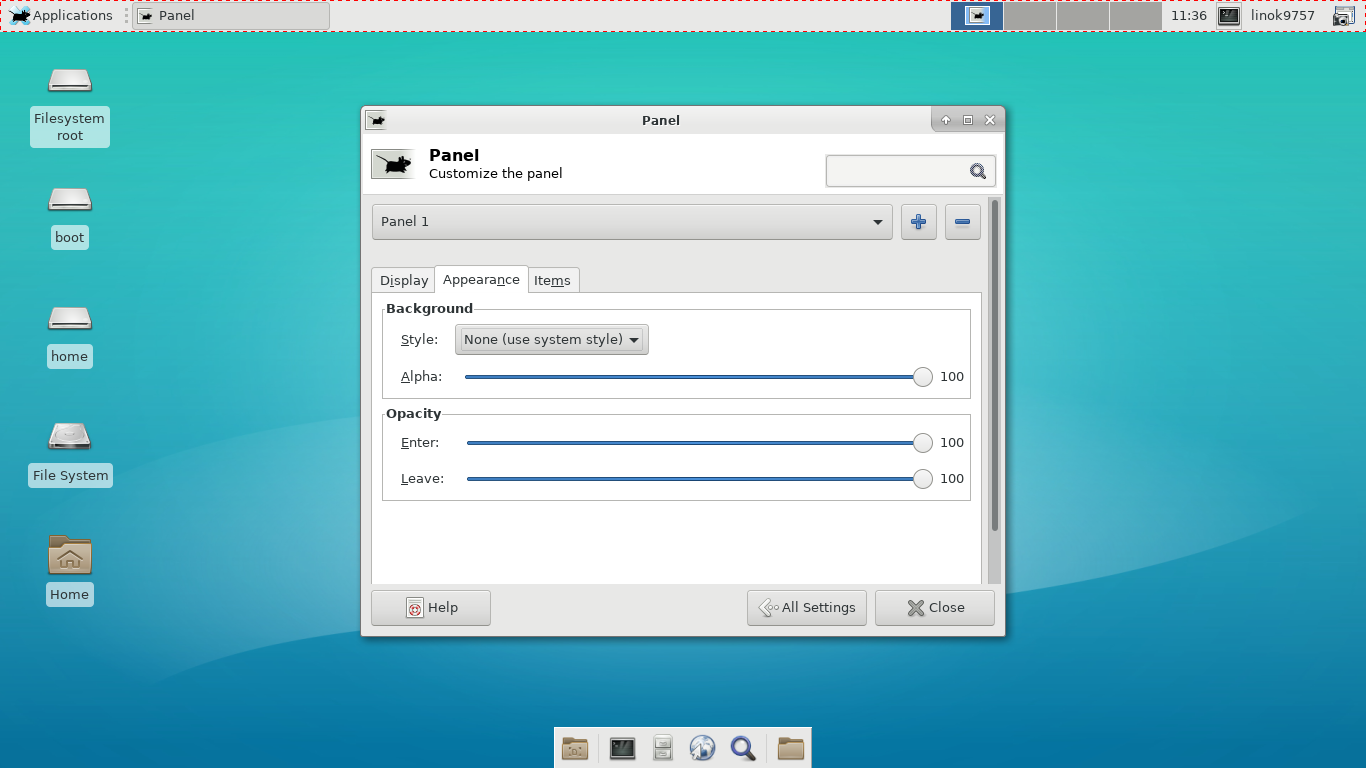Viewport: 1366px width, 768px height.
Task: Click the 11:36 clock in top panel
Action: pos(1189,15)
